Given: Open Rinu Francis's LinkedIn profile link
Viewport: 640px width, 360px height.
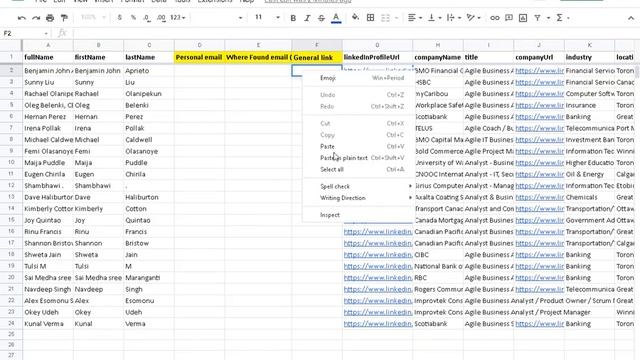Looking at the screenshot, I should click(378, 231).
